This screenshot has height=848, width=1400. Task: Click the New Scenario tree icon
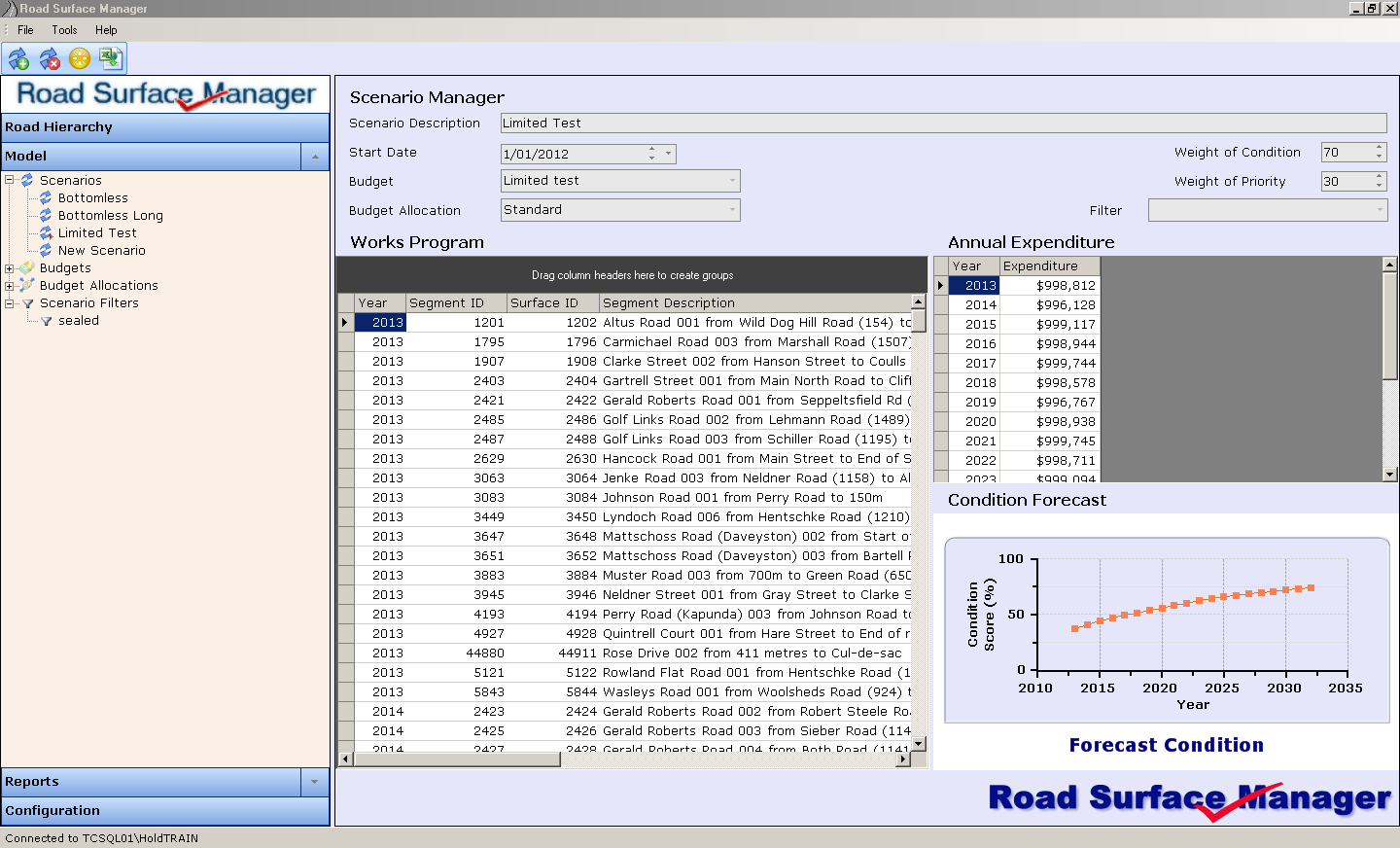[46, 250]
